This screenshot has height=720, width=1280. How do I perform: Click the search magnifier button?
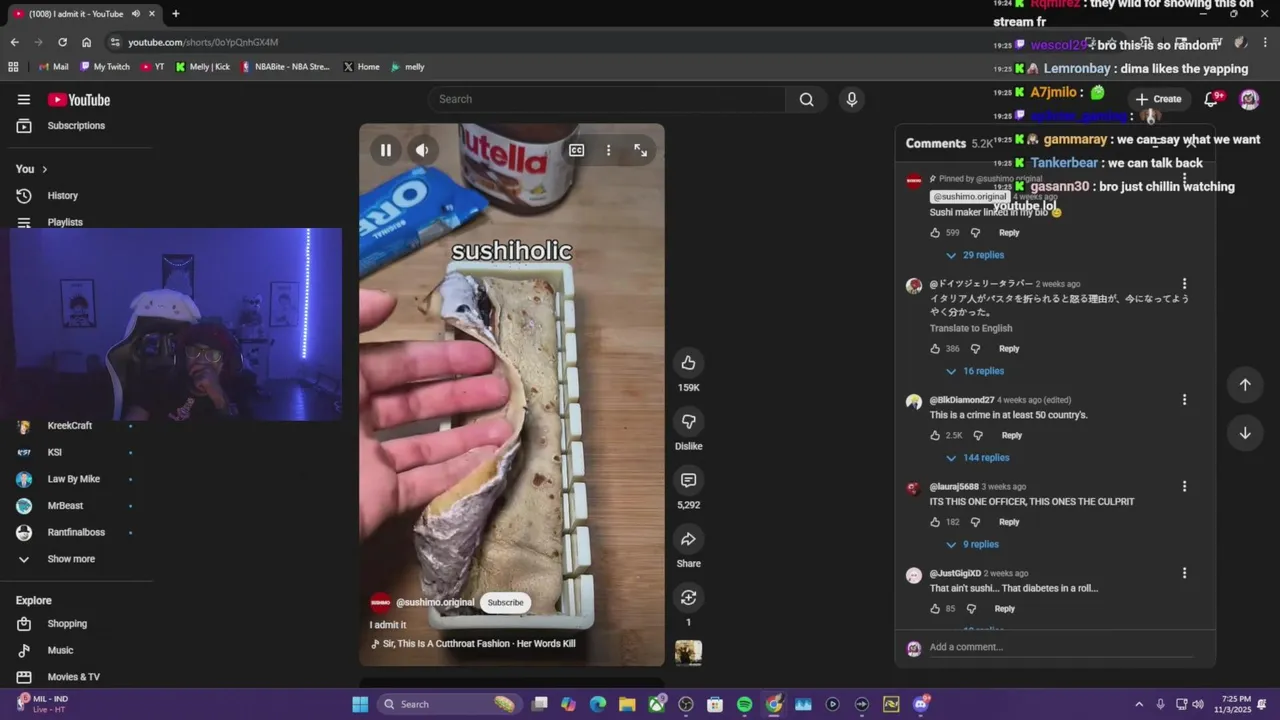(x=806, y=99)
